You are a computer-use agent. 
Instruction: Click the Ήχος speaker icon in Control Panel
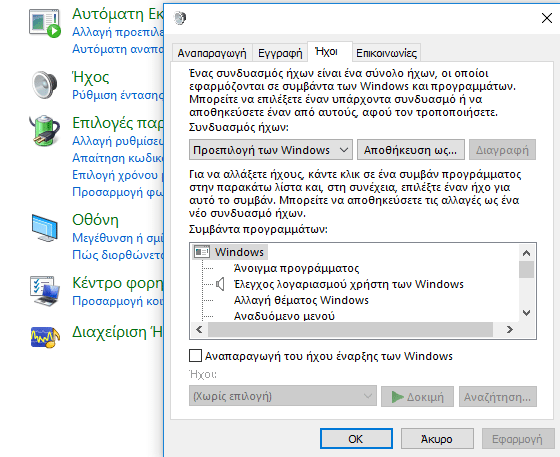tap(45, 85)
